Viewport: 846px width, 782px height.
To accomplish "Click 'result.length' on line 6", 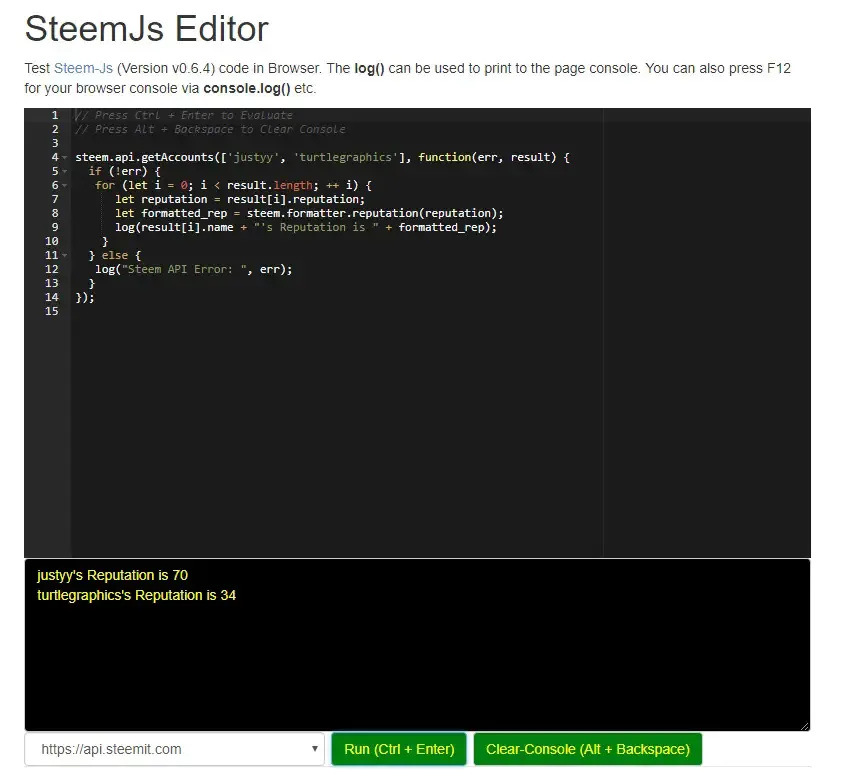I will (x=270, y=185).
